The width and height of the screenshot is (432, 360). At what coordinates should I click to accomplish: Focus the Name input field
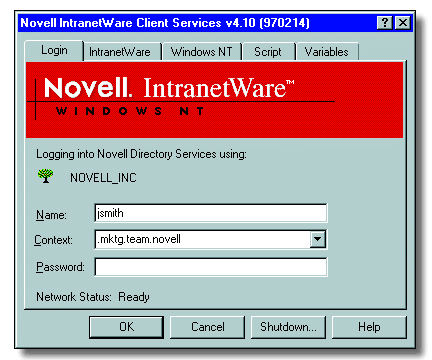tap(211, 213)
